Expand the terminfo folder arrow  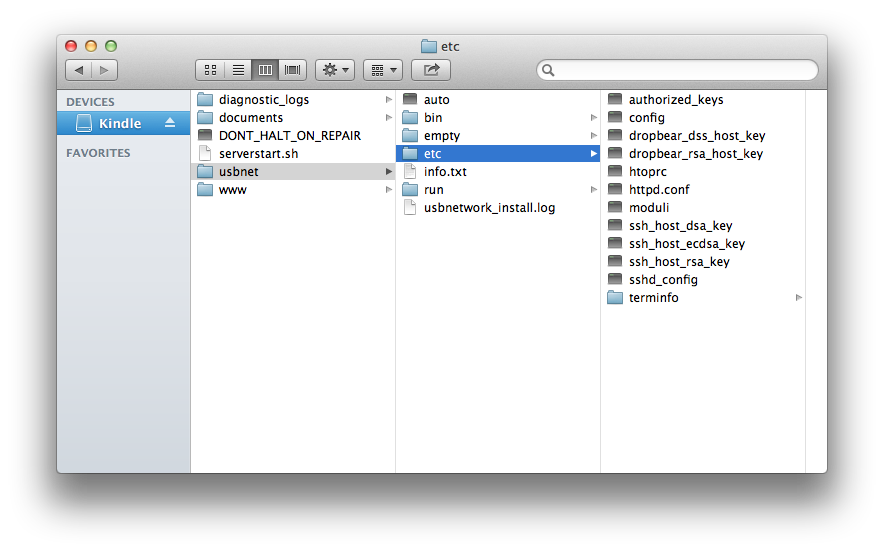pos(798,298)
